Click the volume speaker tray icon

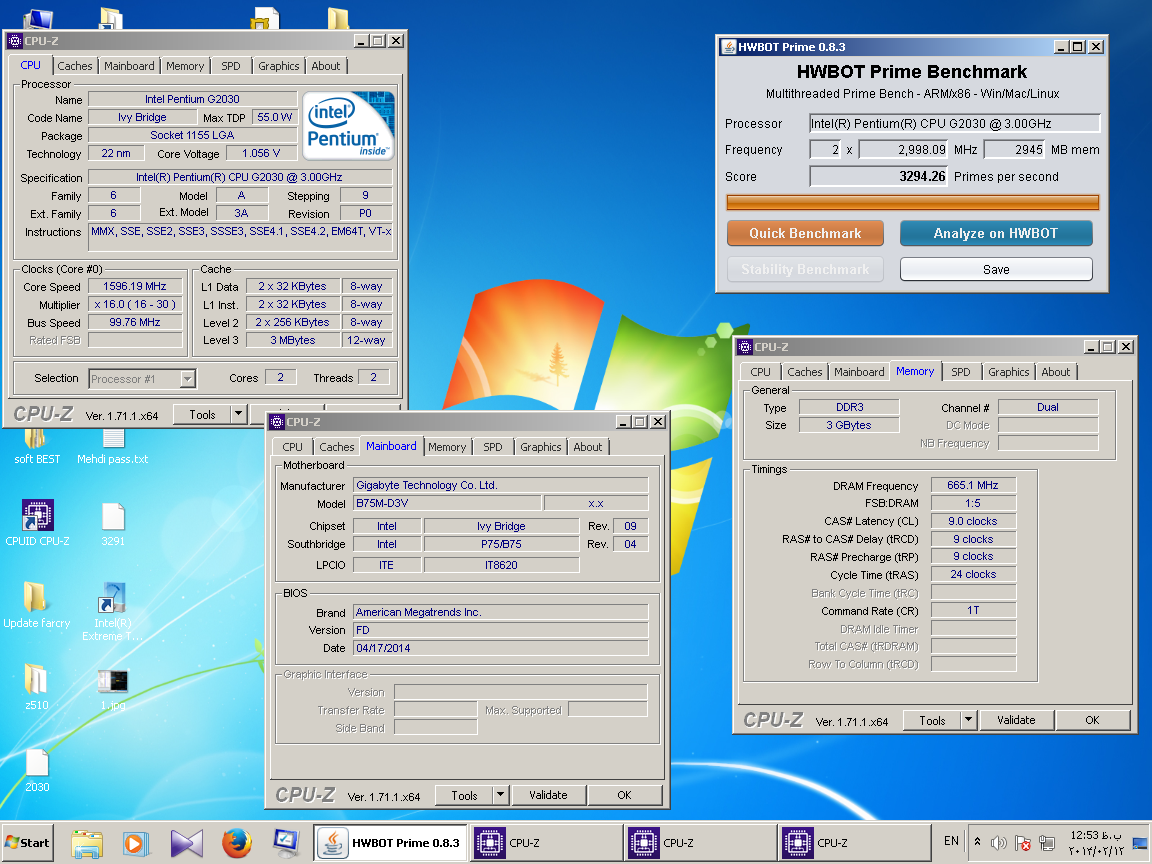[998, 843]
